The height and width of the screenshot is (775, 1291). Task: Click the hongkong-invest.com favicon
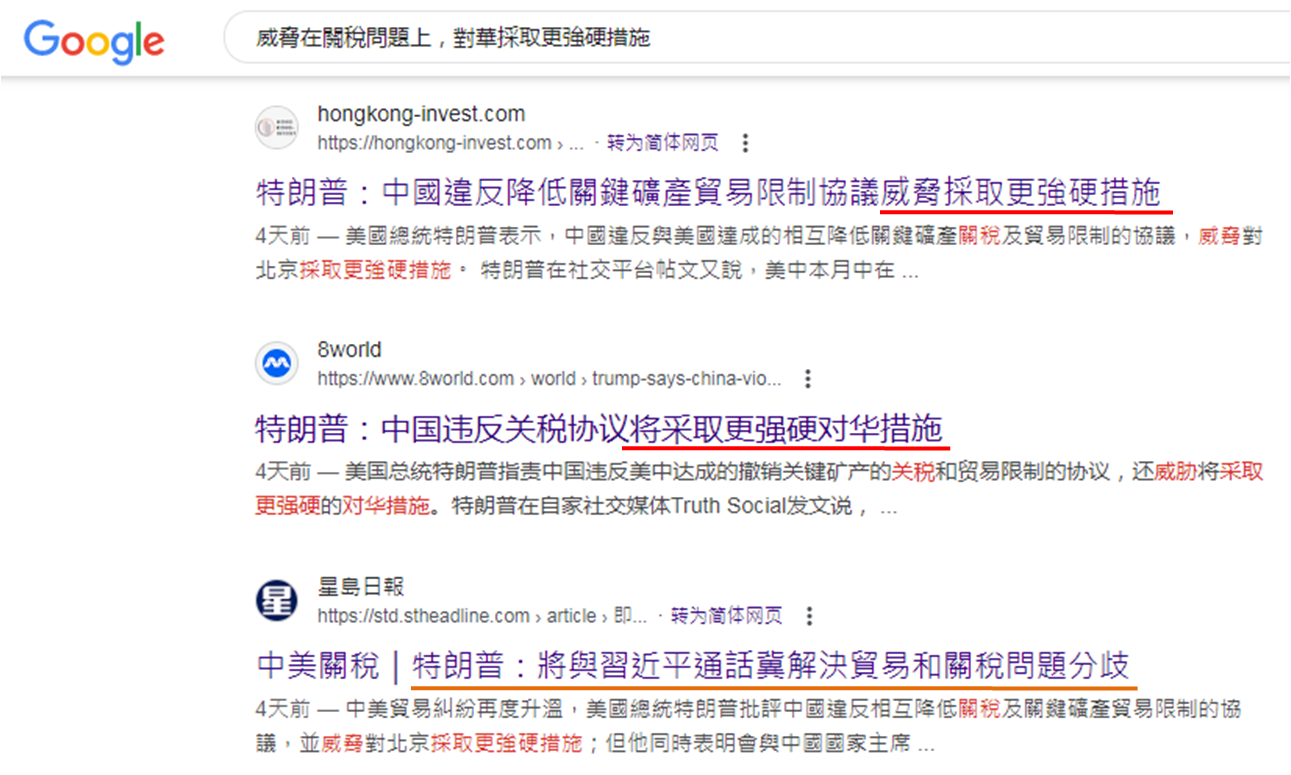276,128
